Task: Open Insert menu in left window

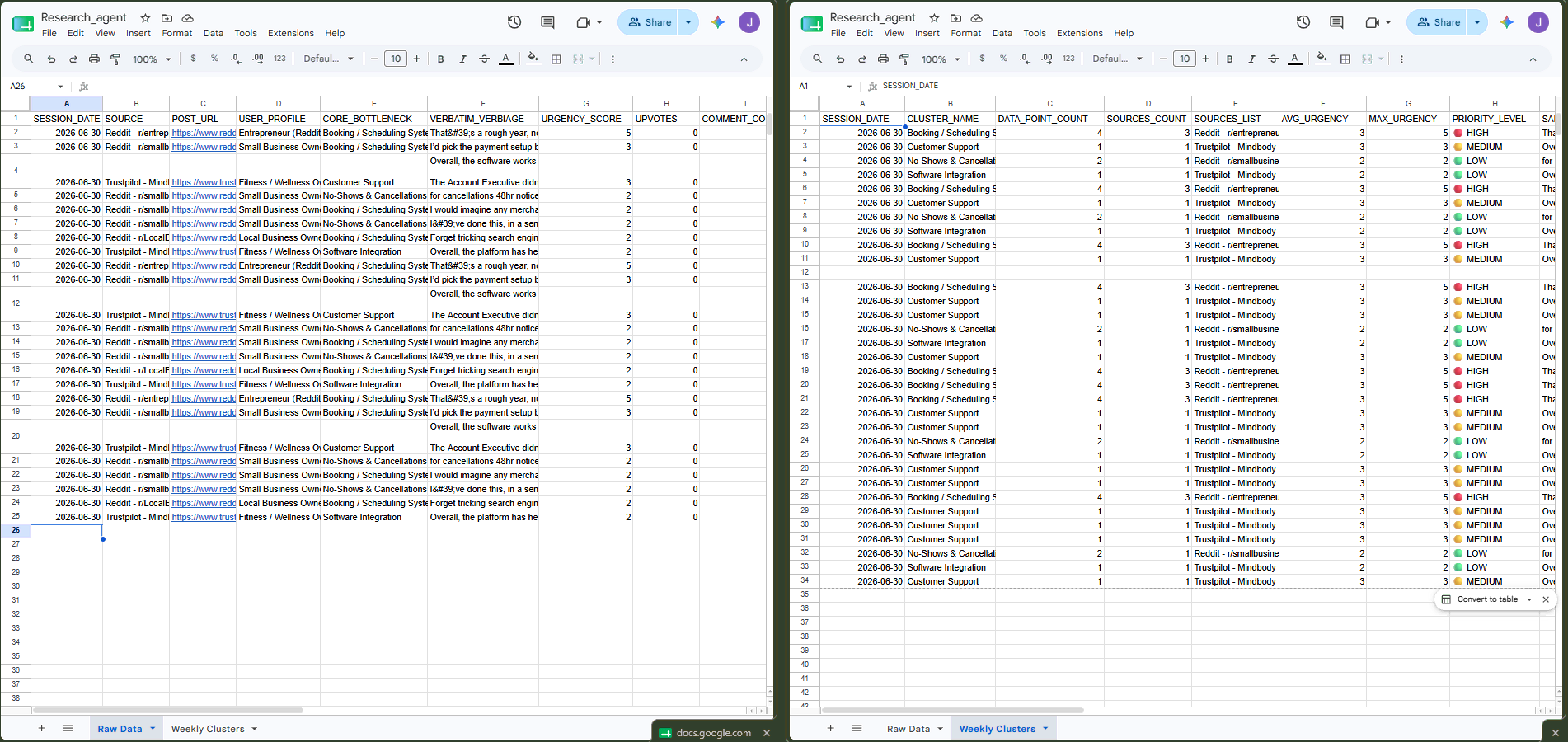Action: pos(138,34)
